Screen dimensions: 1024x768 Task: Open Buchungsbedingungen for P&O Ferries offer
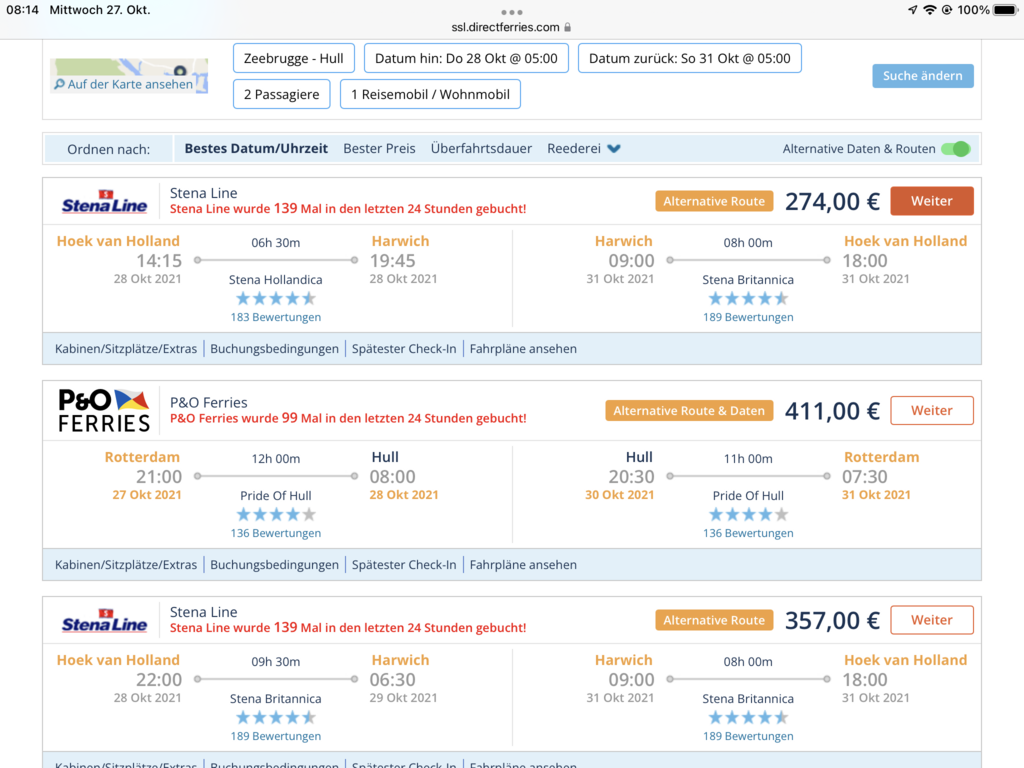coord(274,565)
